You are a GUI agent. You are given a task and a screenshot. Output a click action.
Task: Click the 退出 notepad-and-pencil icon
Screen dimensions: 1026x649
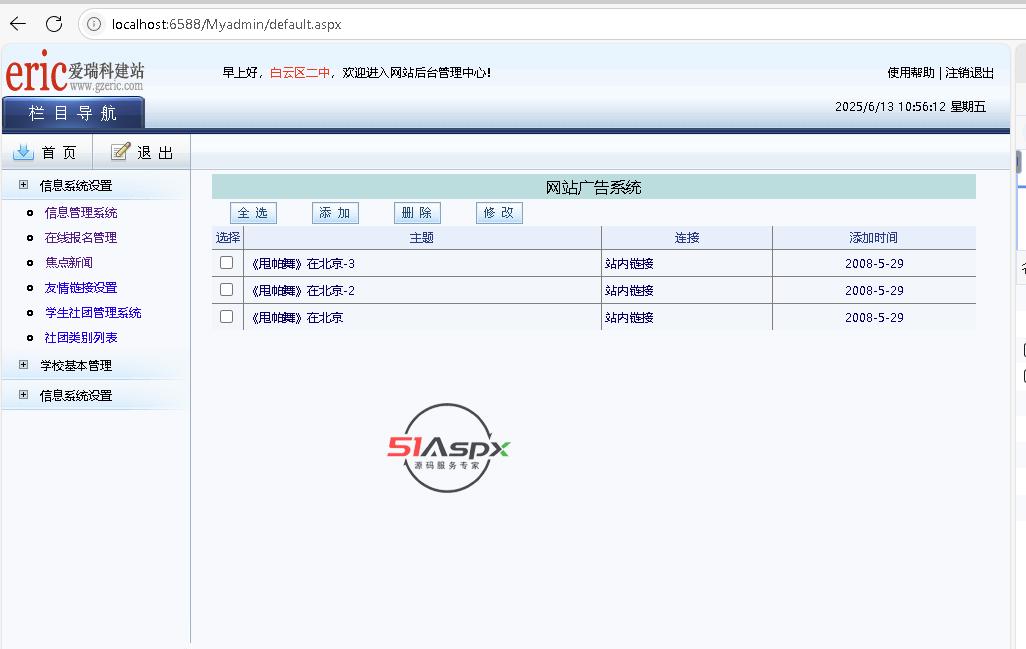coord(121,152)
